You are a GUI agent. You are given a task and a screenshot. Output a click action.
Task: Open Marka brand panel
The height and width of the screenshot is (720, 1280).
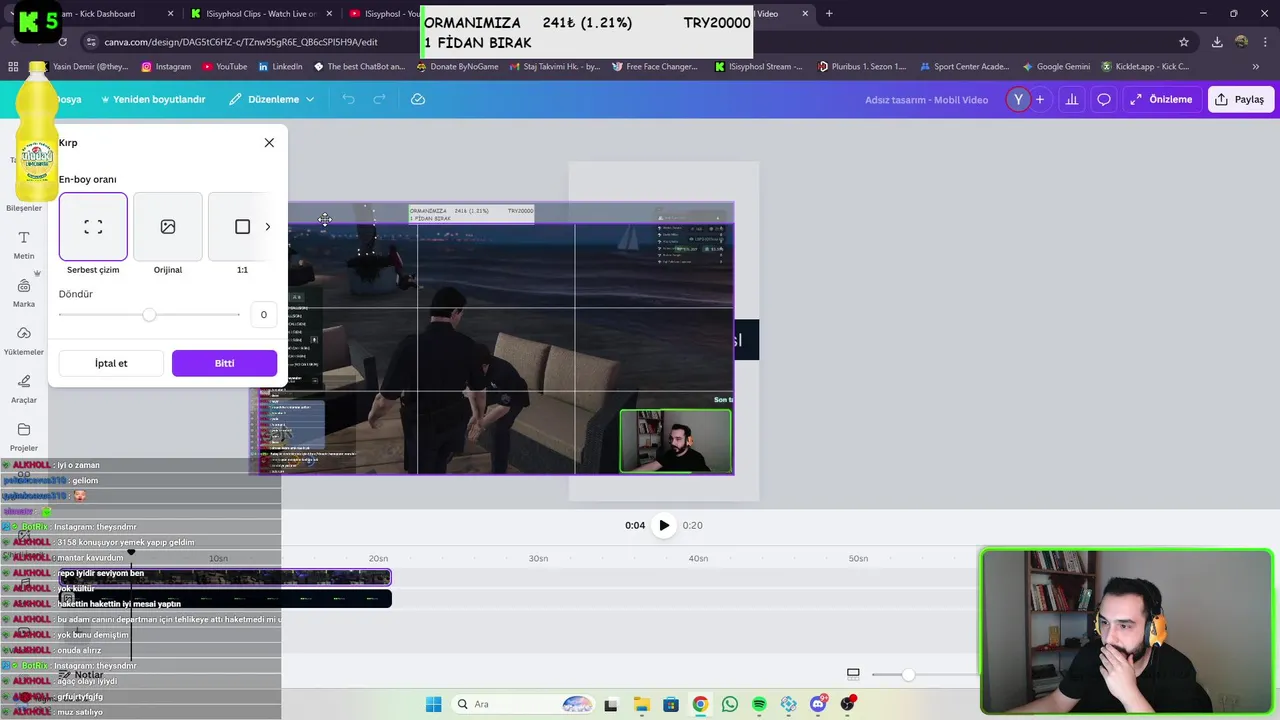24,292
